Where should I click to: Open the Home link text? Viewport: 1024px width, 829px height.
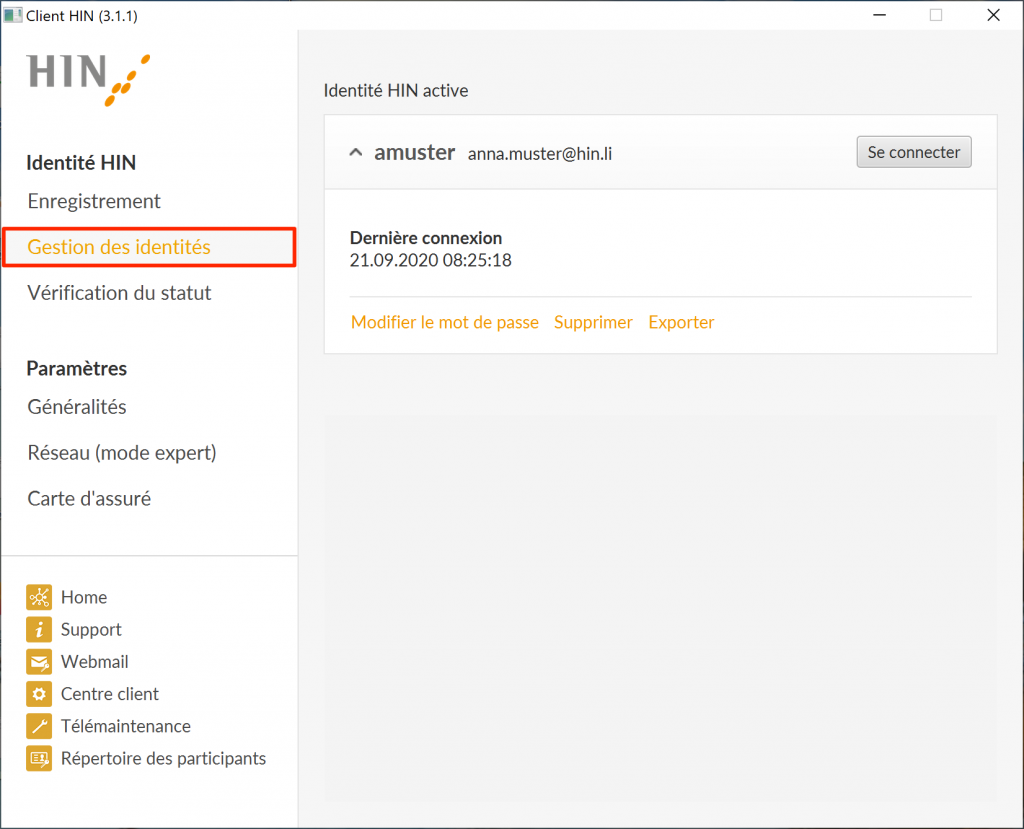click(84, 597)
